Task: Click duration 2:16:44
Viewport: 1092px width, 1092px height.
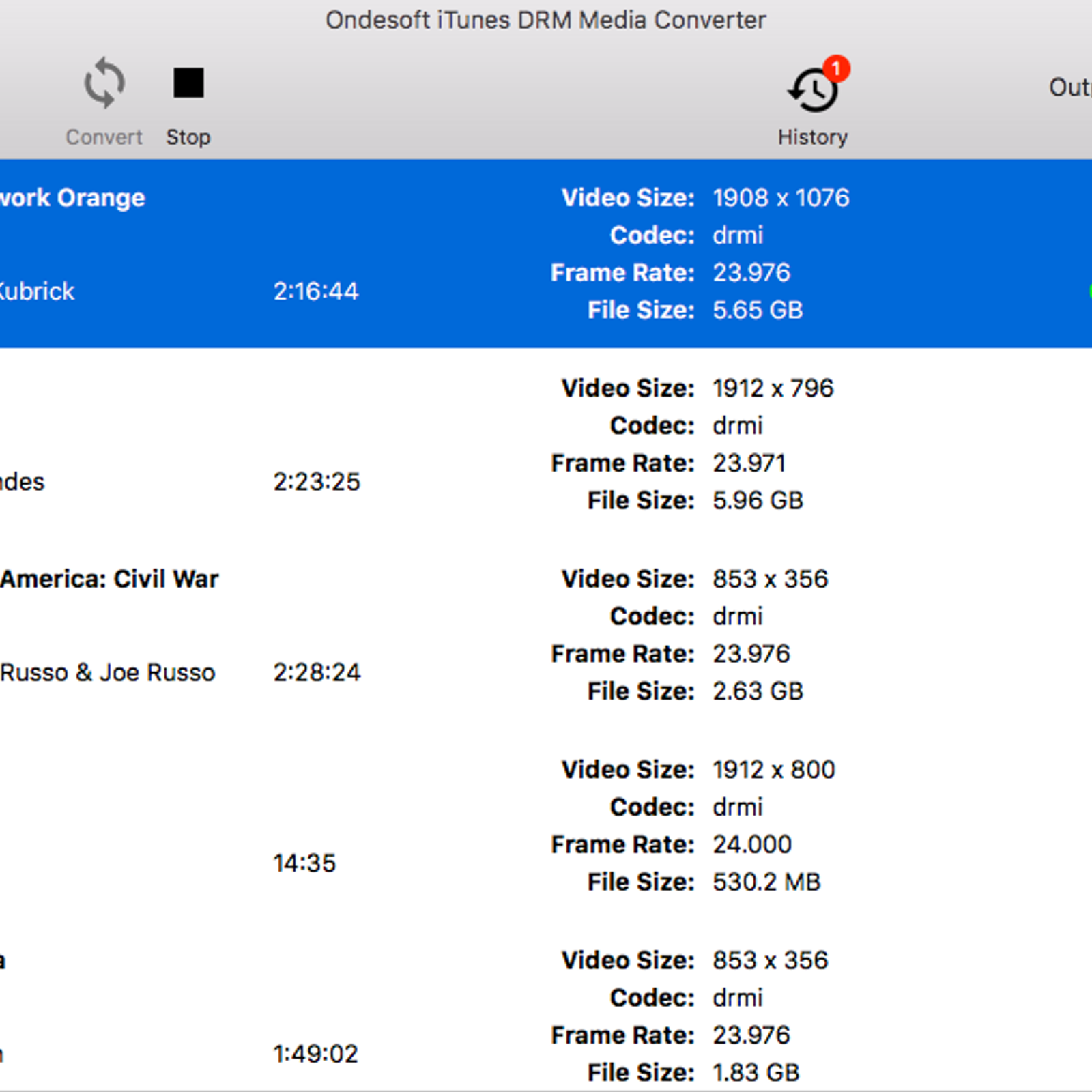Action: 316,291
